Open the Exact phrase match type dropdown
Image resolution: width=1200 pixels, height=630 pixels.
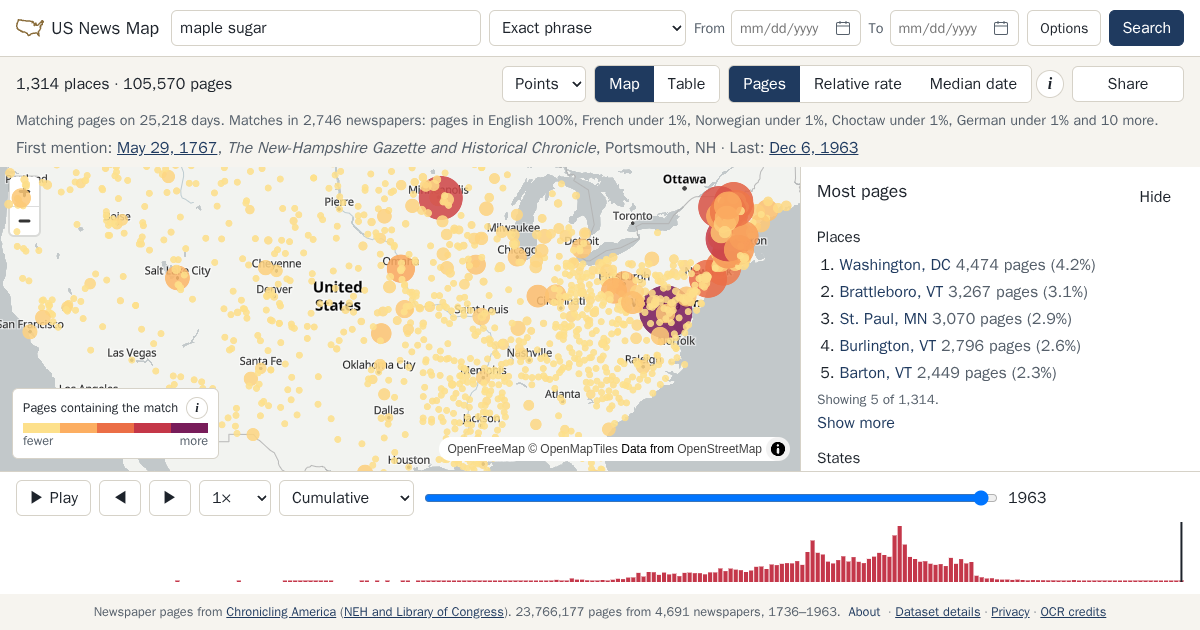click(587, 28)
